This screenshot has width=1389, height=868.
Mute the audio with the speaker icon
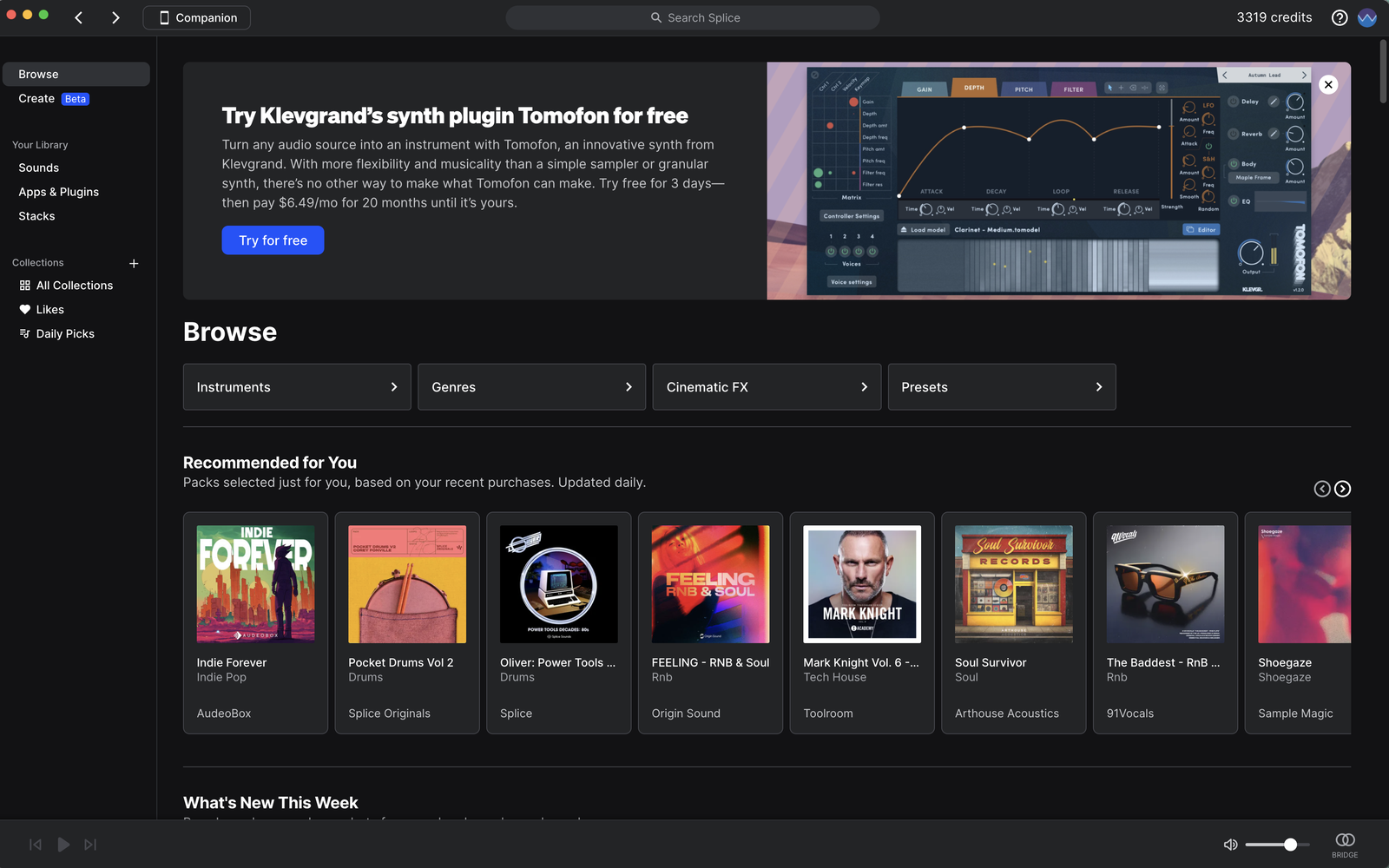[x=1230, y=844]
